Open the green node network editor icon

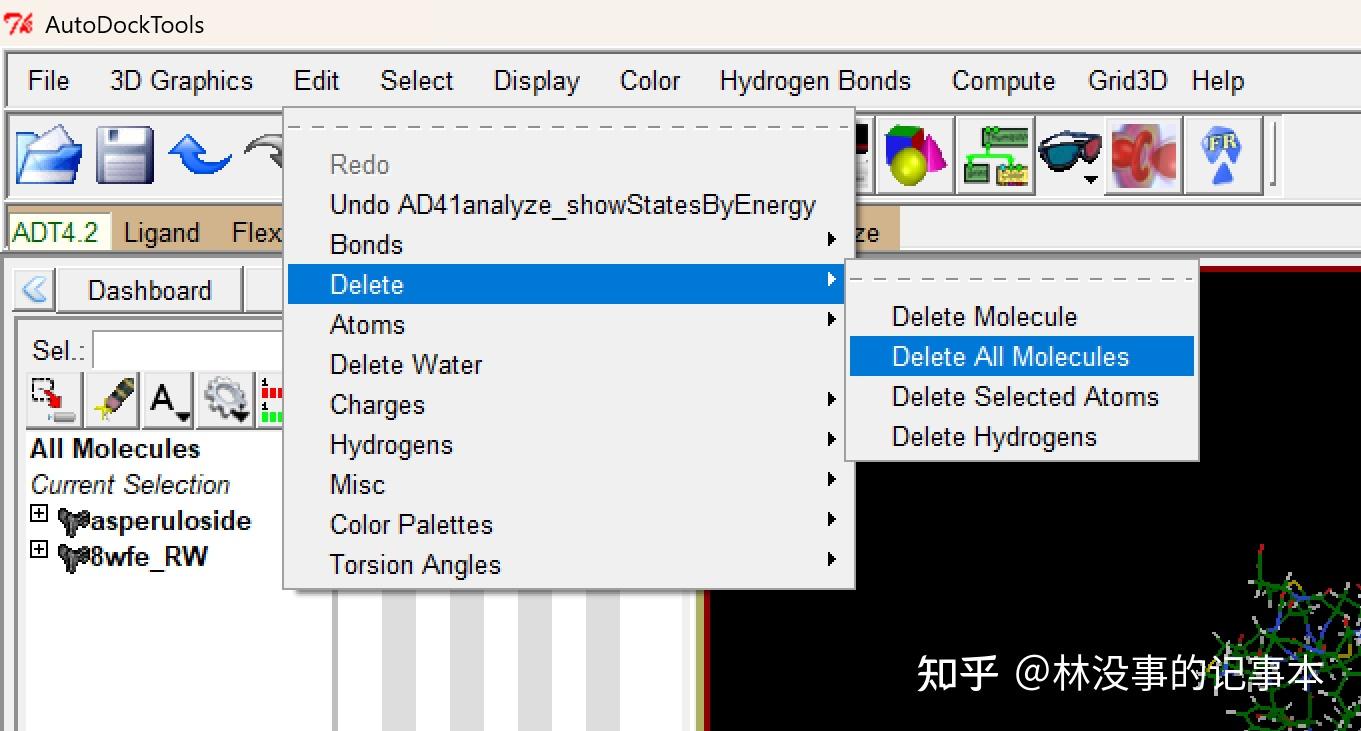(x=995, y=155)
